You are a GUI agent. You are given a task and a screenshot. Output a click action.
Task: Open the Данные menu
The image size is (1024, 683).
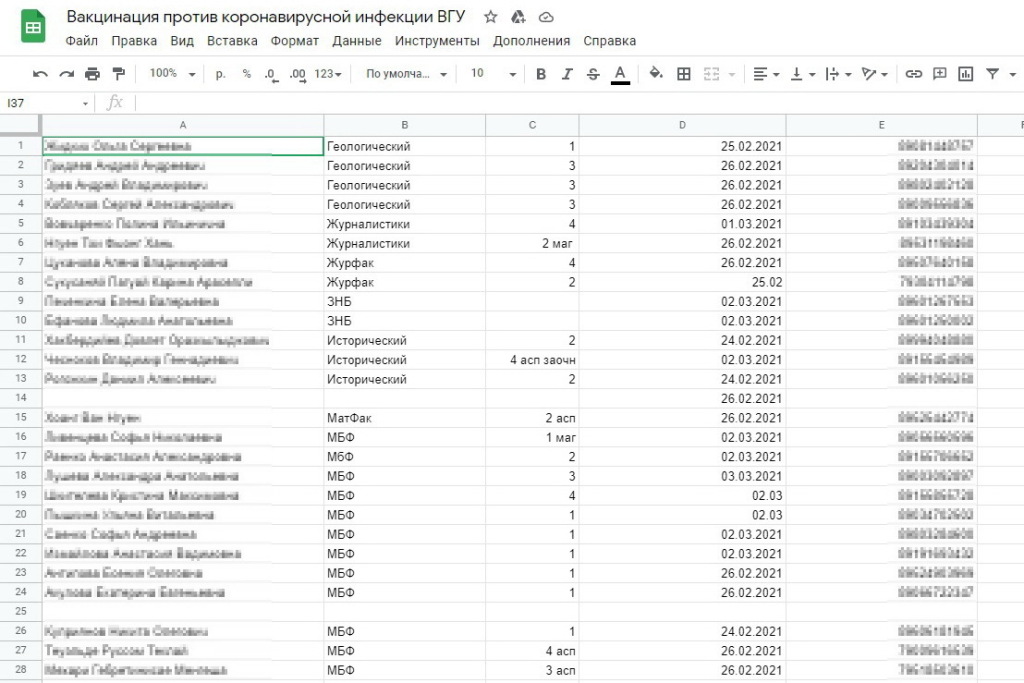(x=356, y=41)
